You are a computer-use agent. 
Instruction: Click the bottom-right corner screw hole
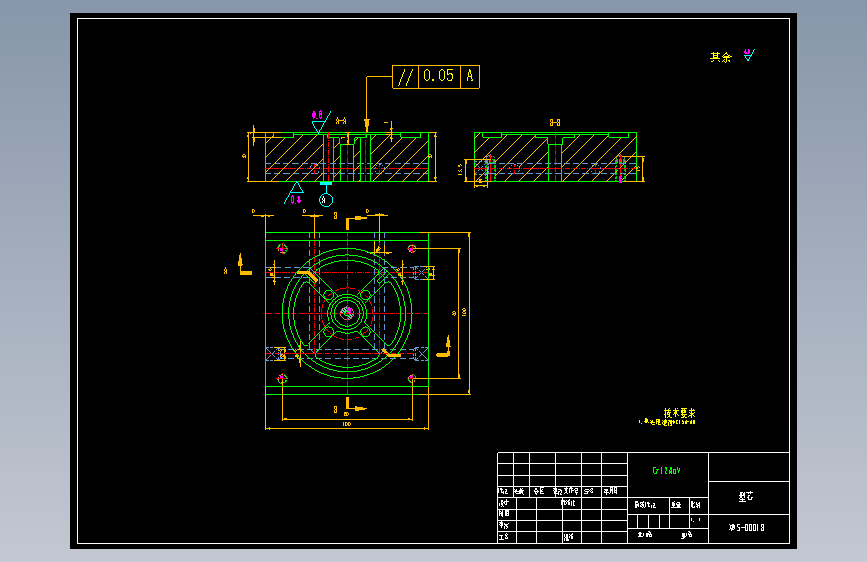[x=411, y=378]
